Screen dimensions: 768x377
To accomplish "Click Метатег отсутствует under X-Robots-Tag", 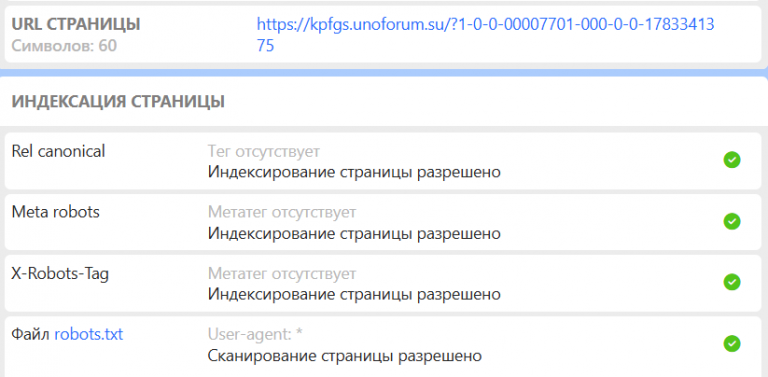I will [282, 274].
